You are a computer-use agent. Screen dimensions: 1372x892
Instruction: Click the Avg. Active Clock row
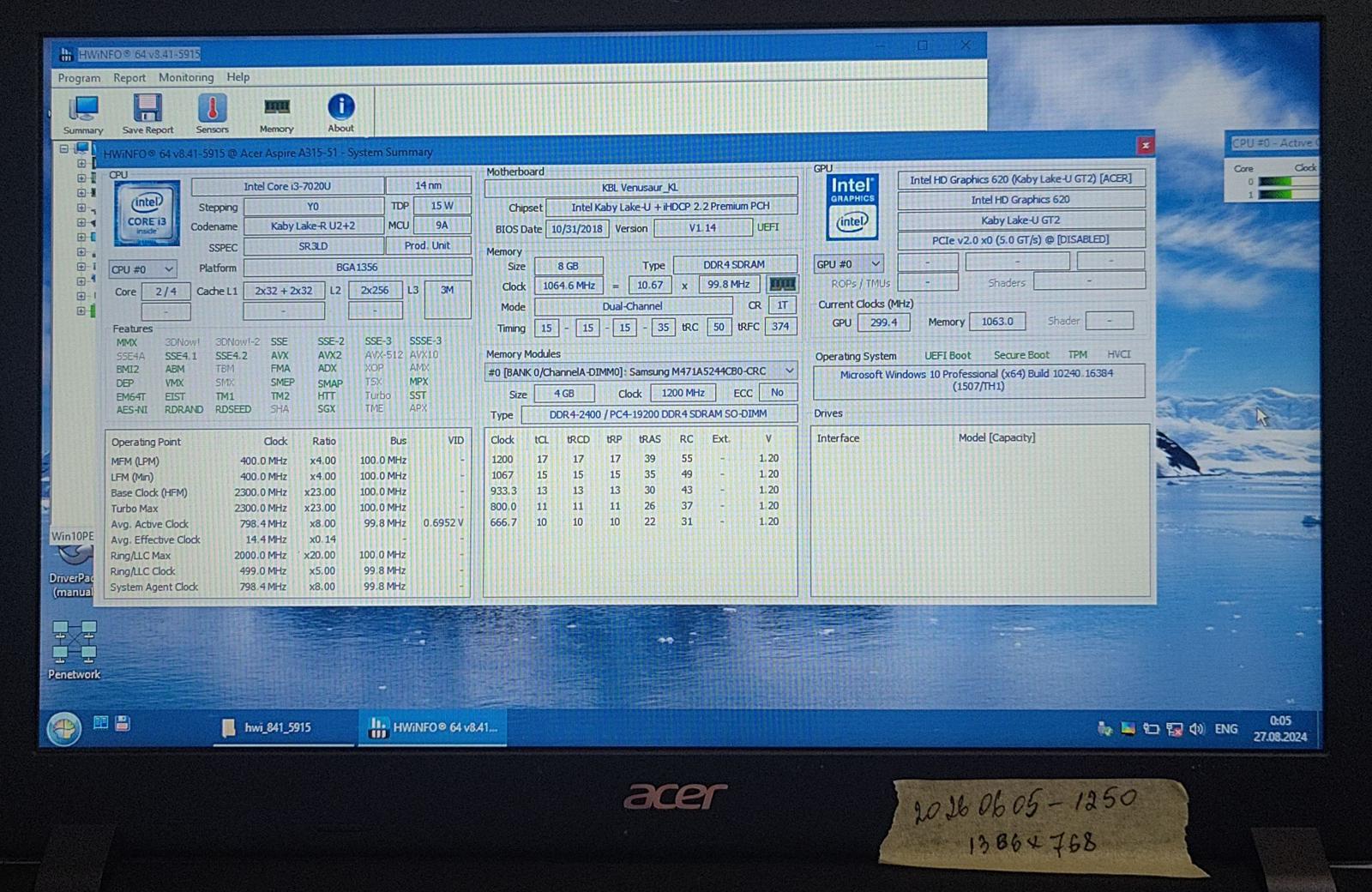click(286, 523)
